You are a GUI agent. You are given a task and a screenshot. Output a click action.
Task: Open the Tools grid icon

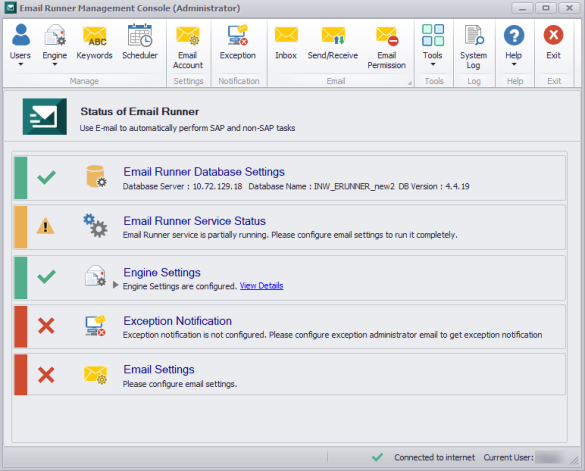pyautogui.click(x=433, y=35)
